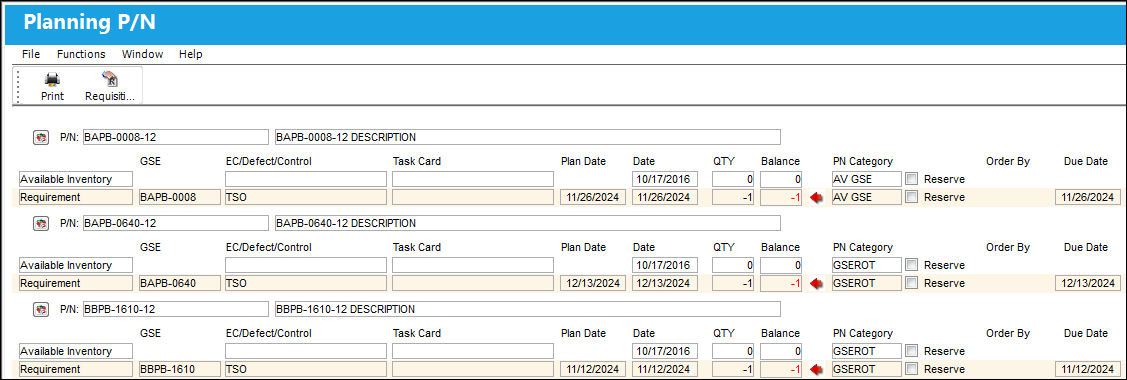Viewport: 1127px width, 380px height.
Task: Click the EC/Defect/Control field in BAPB-0640-12 inventory row
Action: coord(305,265)
